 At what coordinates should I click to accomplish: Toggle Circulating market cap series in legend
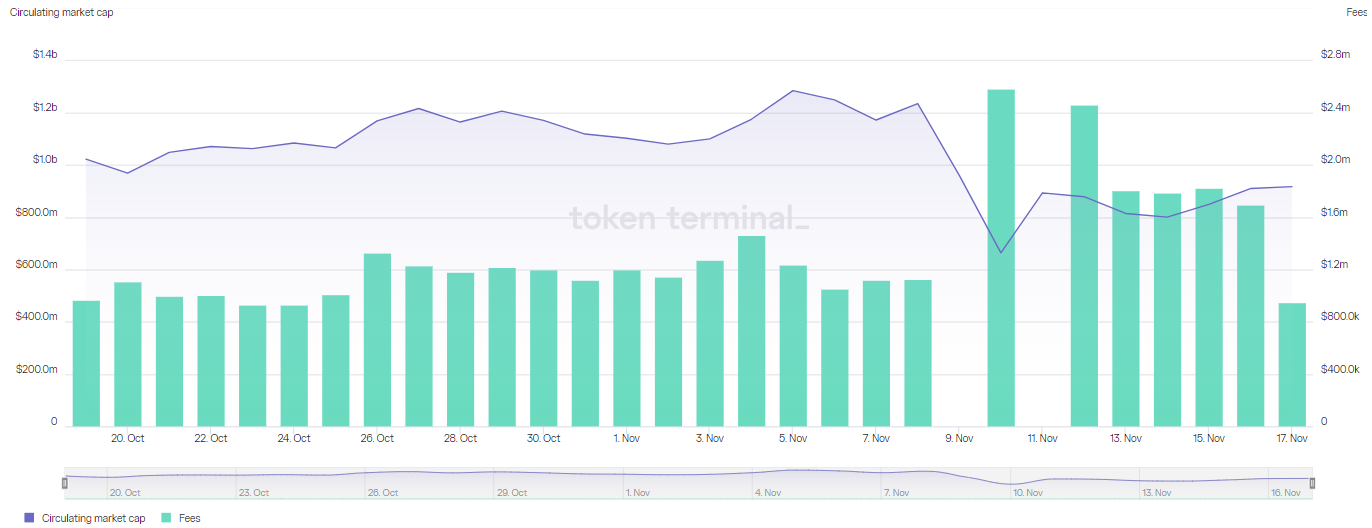pos(95,518)
